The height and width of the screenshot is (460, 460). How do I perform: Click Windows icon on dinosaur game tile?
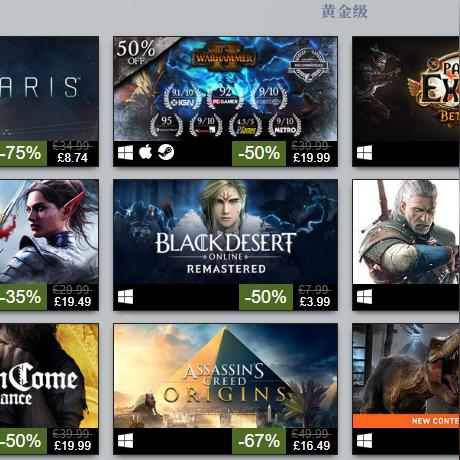(364, 441)
